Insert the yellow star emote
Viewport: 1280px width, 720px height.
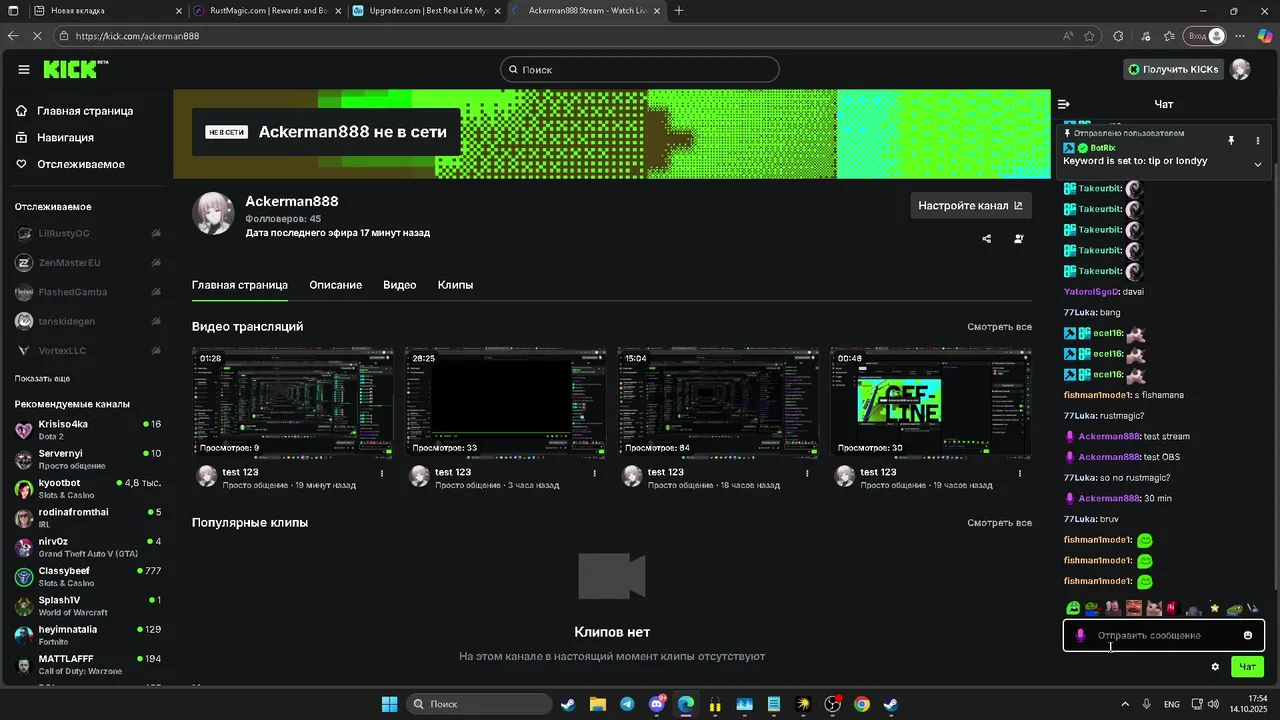point(1214,607)
